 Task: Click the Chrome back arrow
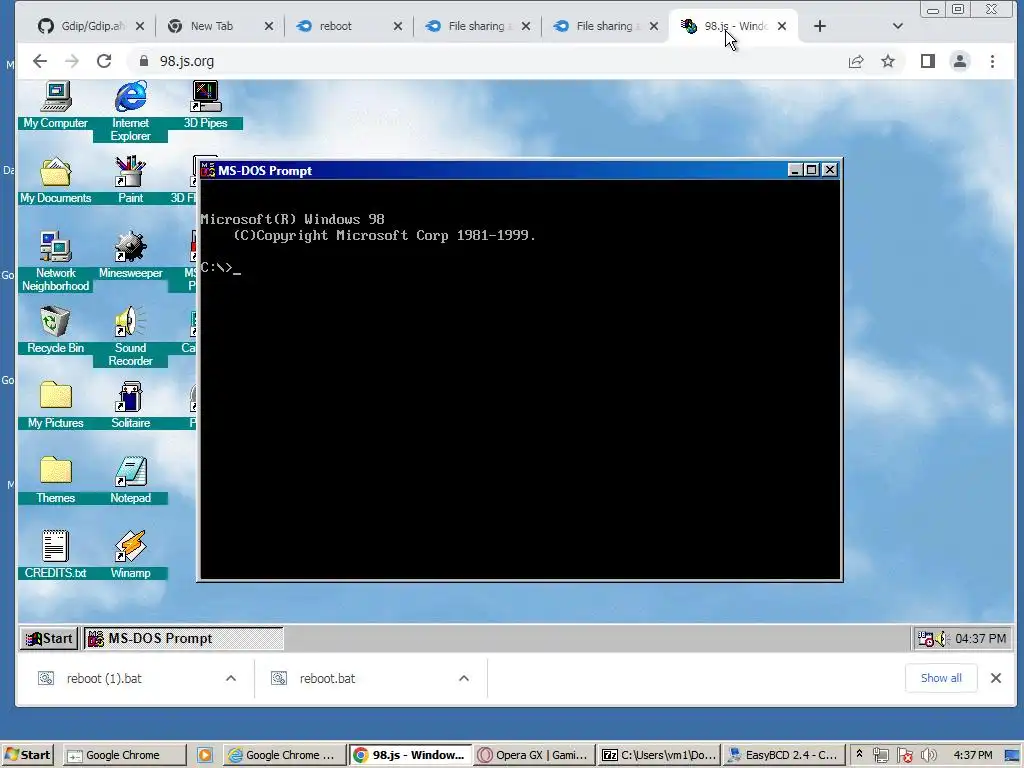40,61
